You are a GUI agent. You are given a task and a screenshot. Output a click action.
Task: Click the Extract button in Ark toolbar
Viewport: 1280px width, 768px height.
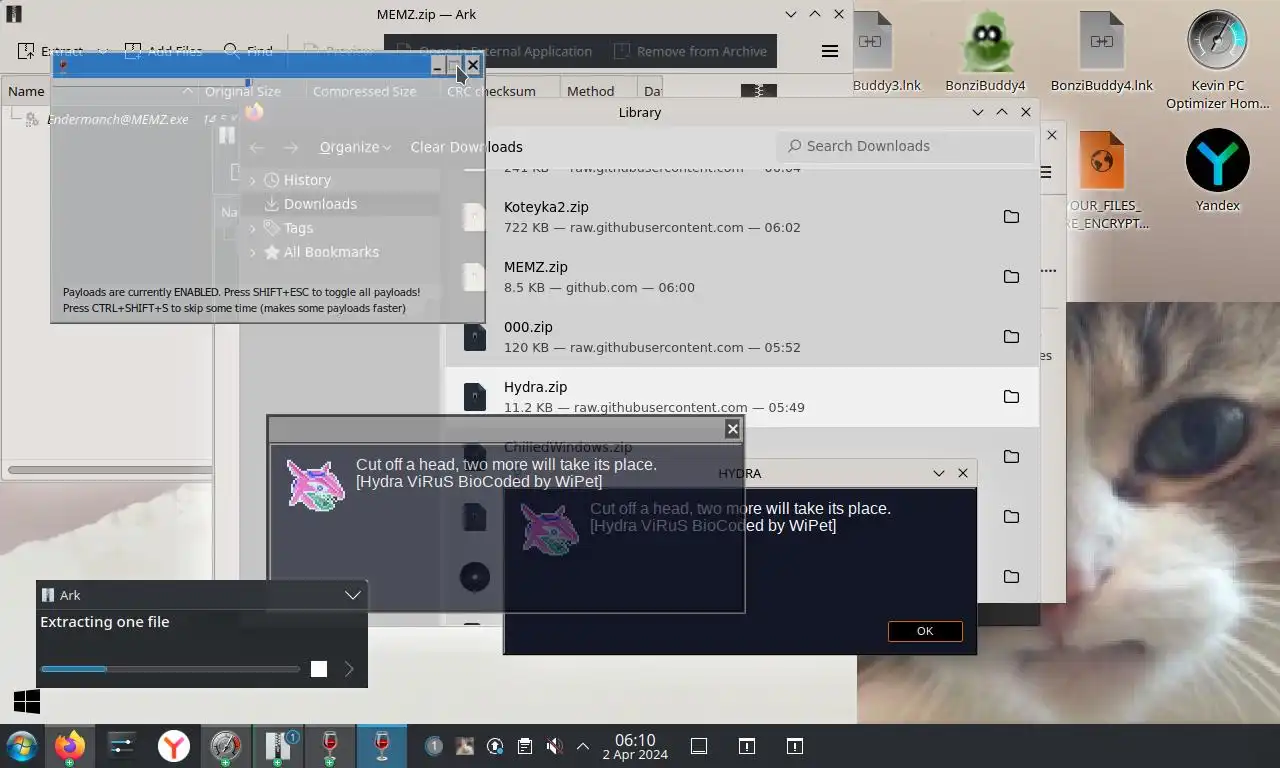[x=50, y=51]
